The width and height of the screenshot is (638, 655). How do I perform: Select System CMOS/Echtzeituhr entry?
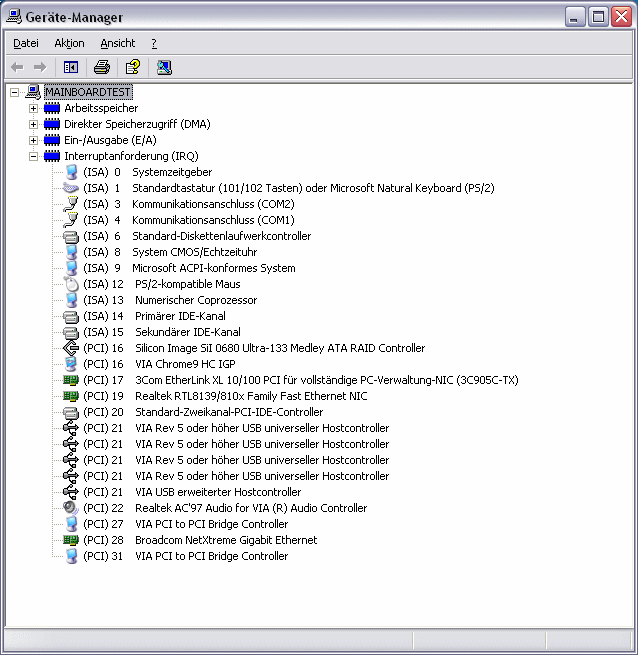click(x=195, y=252)
